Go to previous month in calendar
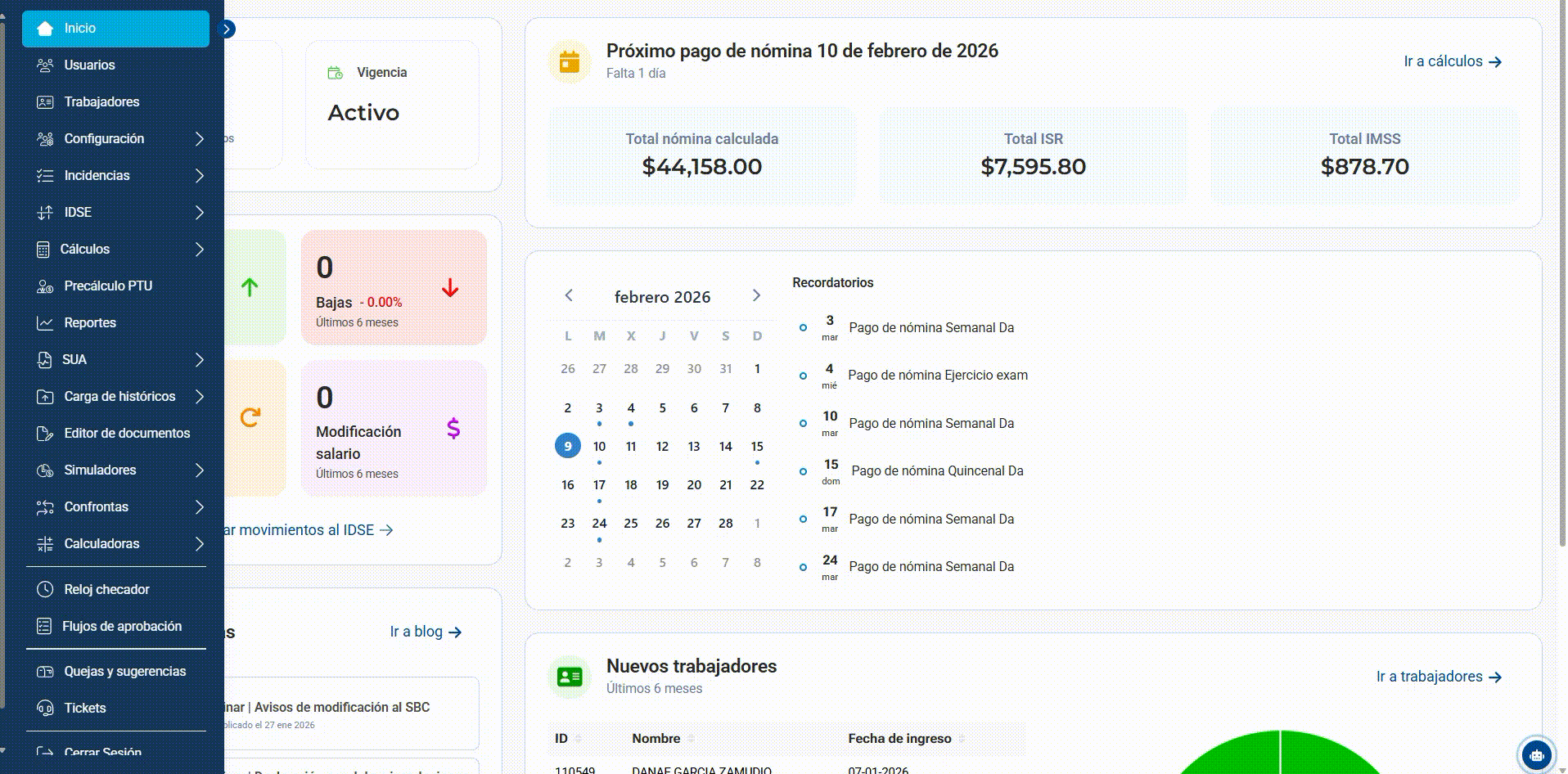This screenshot has height=774, width=1568. (569, 295)
